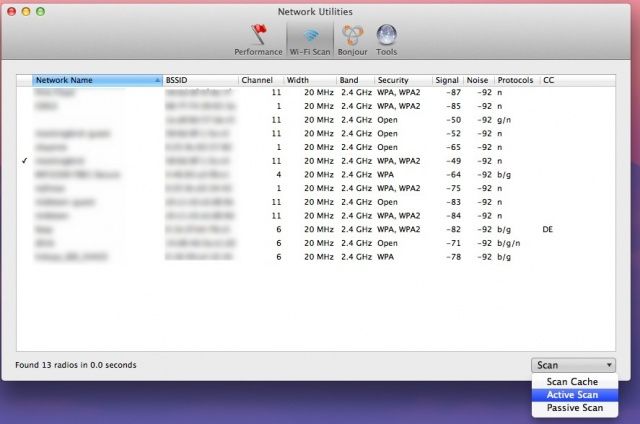Select the Wi-Fi Scan toolbar icon
The width and height of the screenshot is (640, 424).
(308, 40)
